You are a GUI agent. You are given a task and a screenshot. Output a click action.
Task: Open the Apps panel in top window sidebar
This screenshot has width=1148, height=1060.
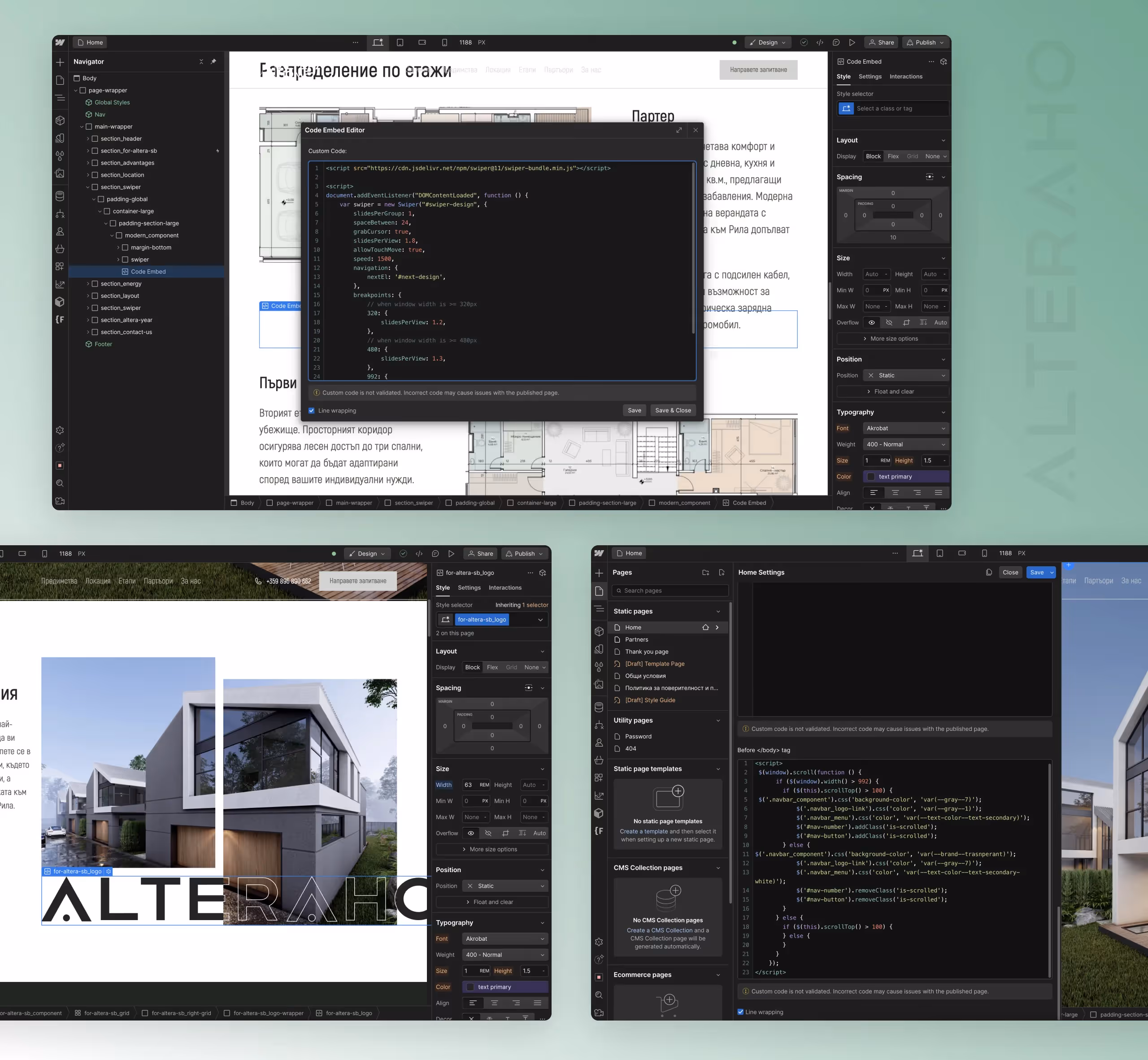click(60, 267)
